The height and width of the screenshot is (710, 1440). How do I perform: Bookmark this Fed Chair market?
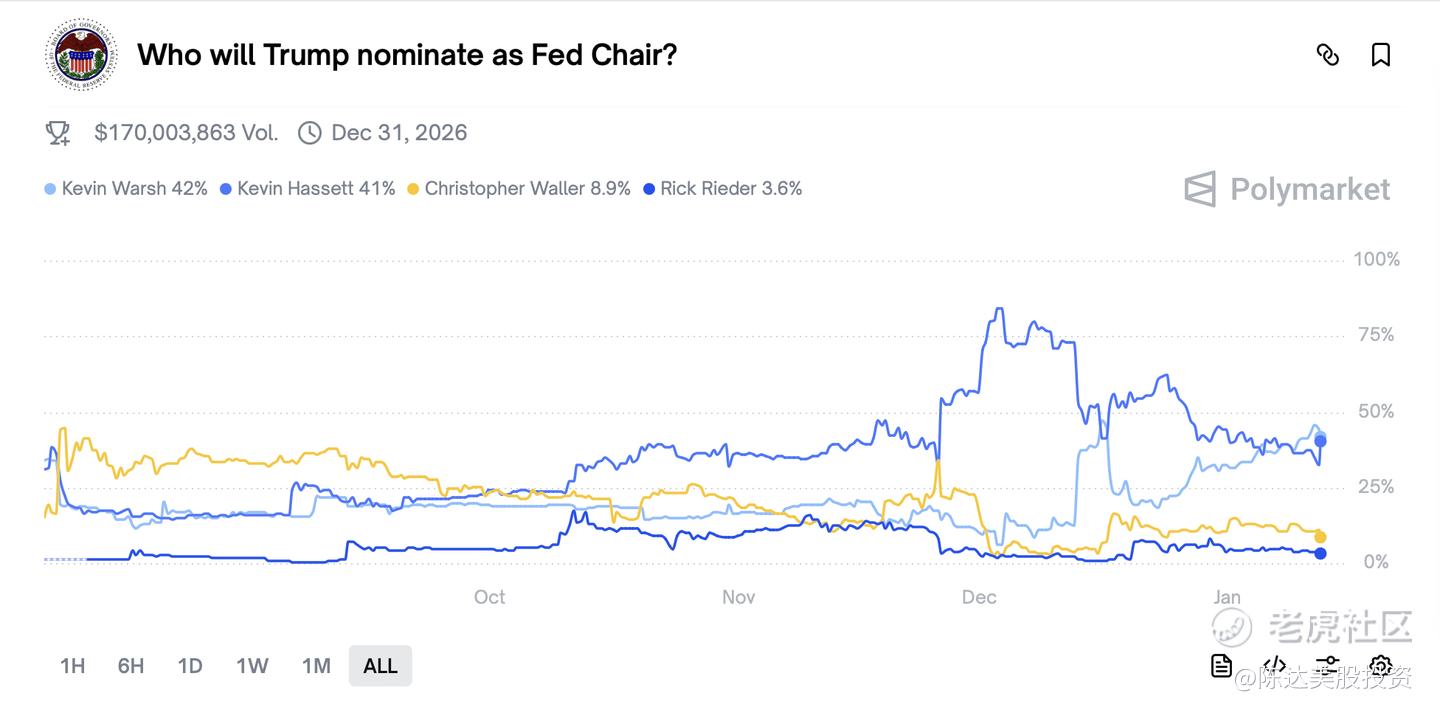click(1380, 55)
